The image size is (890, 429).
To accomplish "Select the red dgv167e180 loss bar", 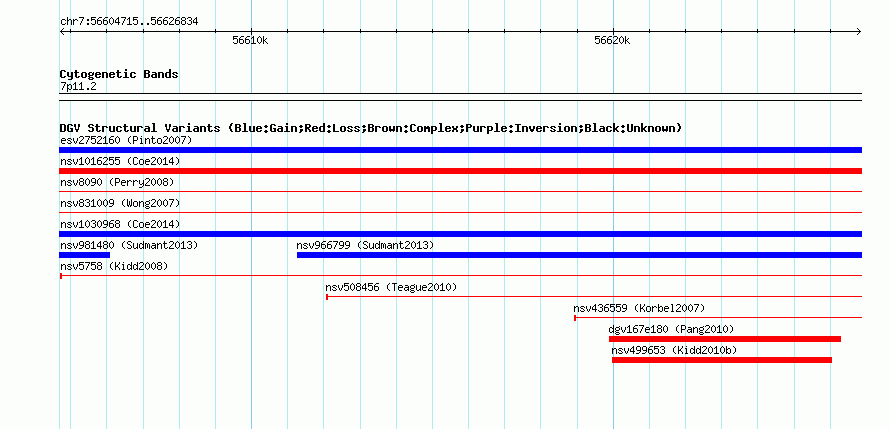I will (x=725, y=339).
